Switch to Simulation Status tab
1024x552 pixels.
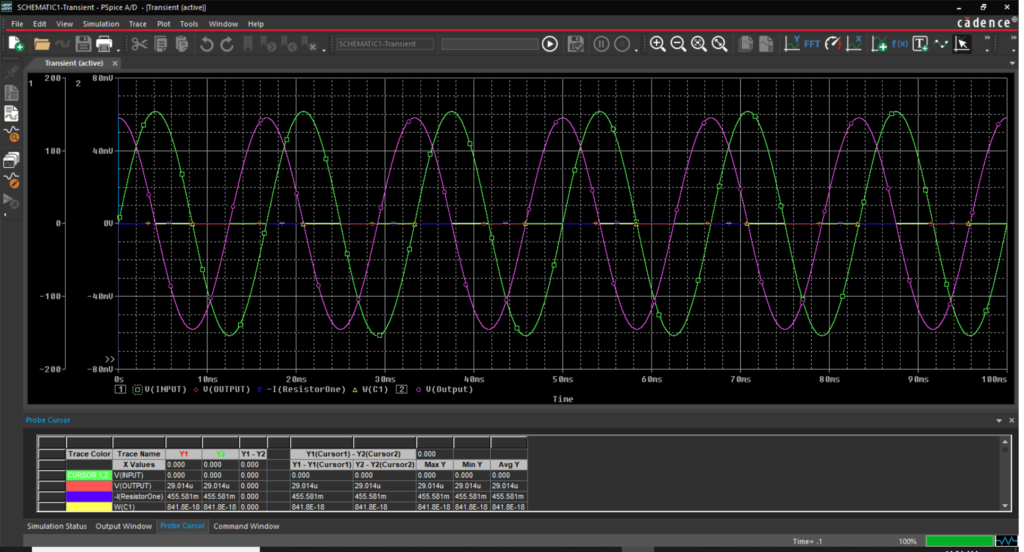57,526
